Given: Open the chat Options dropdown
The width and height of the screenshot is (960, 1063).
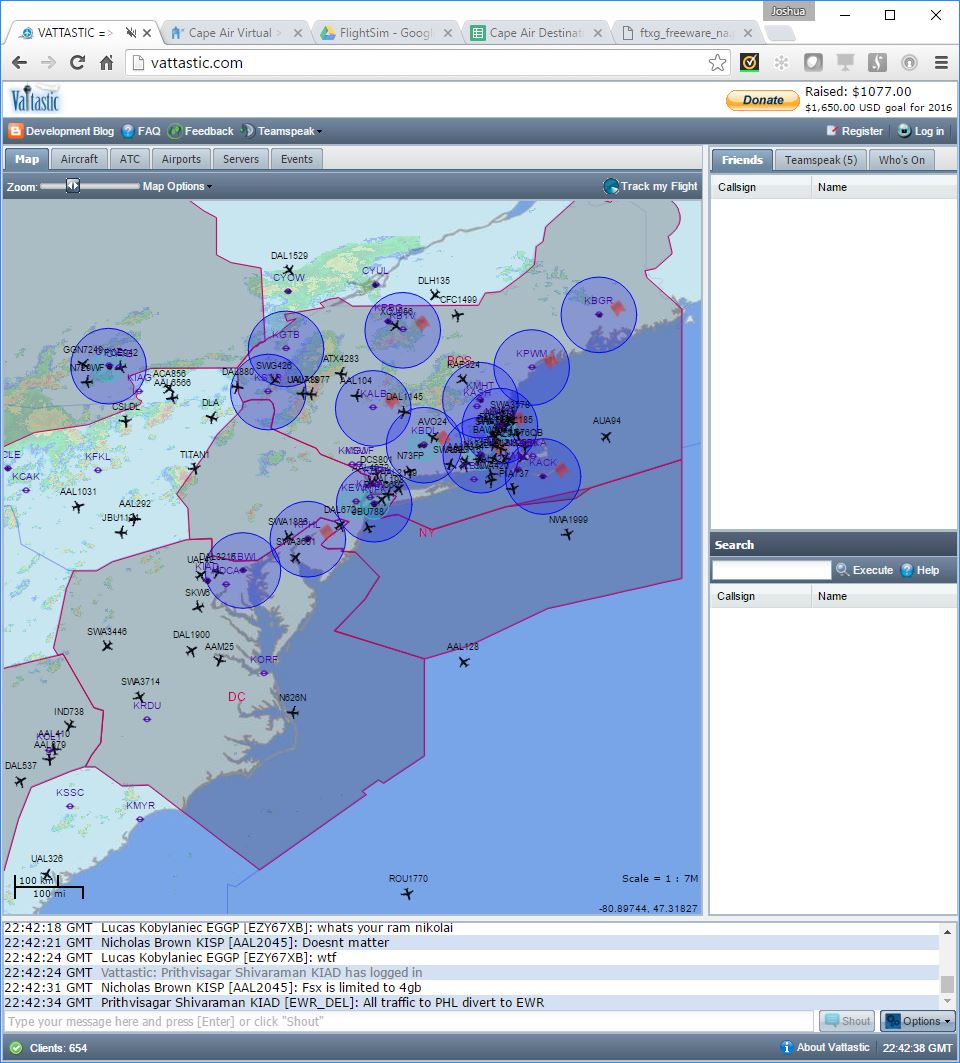Looking at the screenshot, I should (918, 1021).
